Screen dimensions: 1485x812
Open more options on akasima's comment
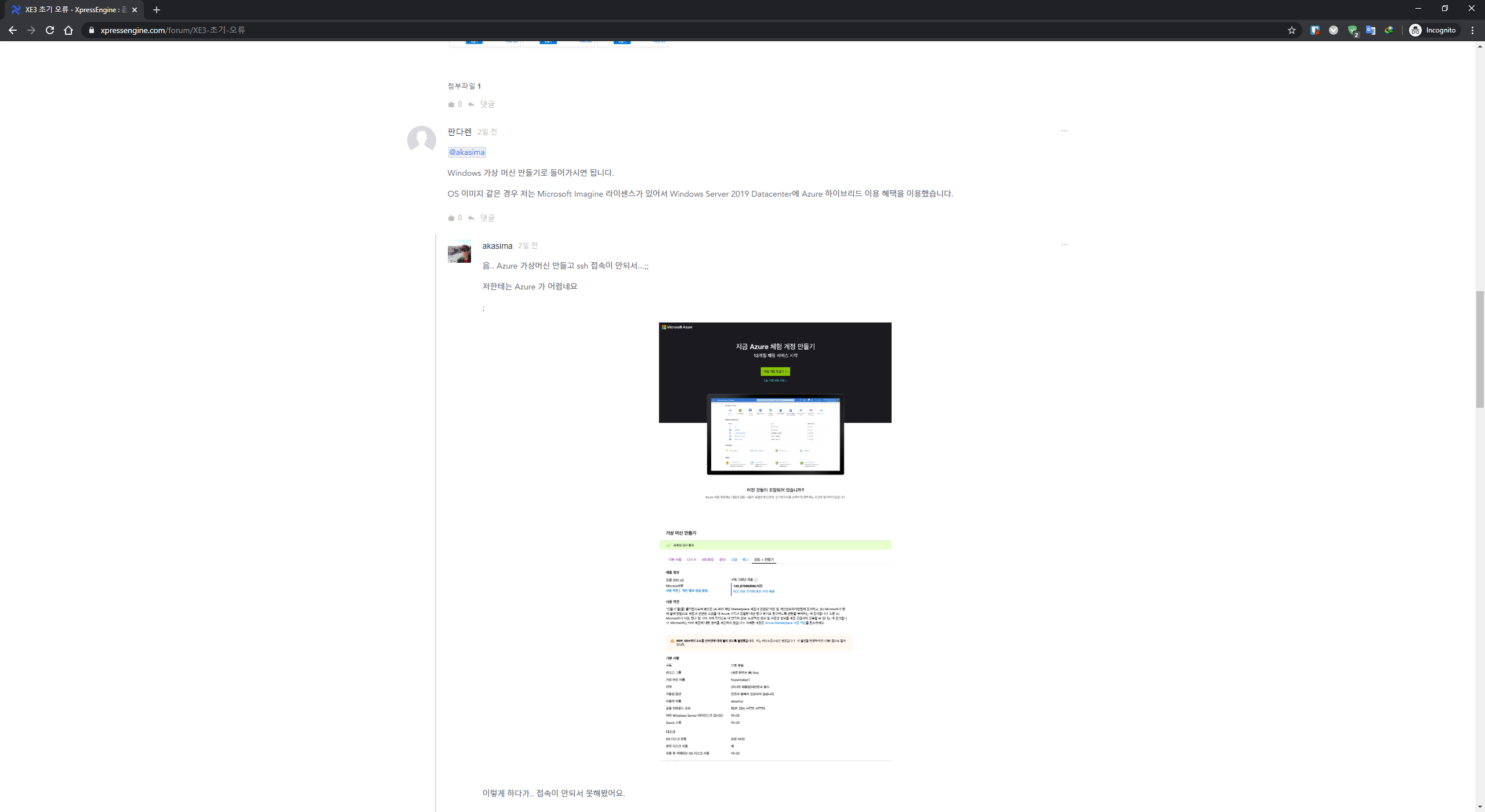[x=1064, y=244]
